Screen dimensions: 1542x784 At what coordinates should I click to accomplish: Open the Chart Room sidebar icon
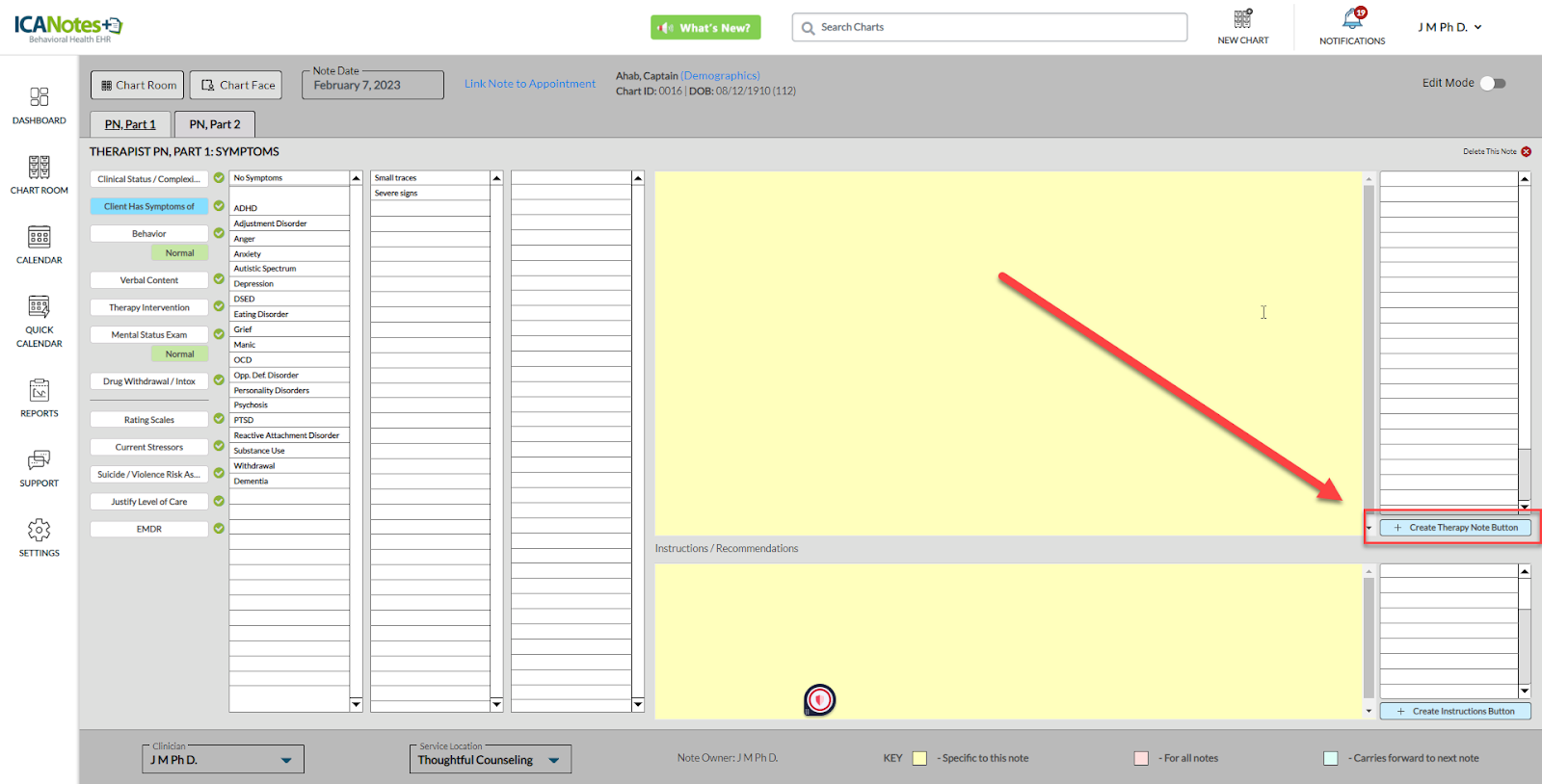(x=39, y=167)
